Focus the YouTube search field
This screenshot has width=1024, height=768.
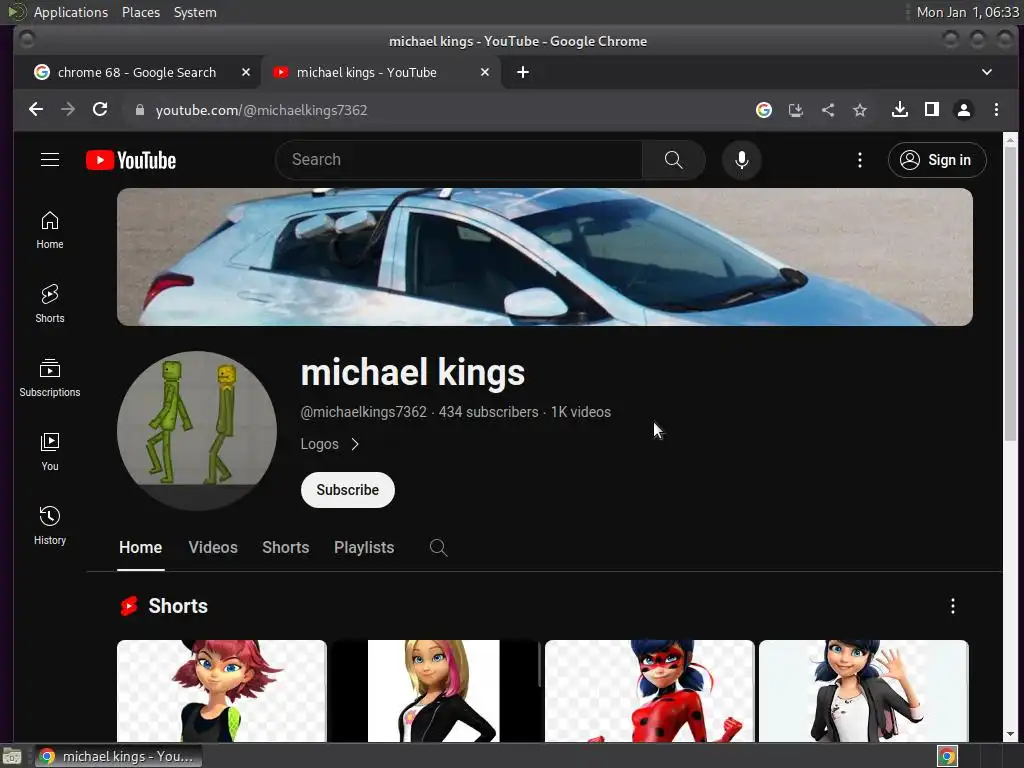[x=459, y=160]
